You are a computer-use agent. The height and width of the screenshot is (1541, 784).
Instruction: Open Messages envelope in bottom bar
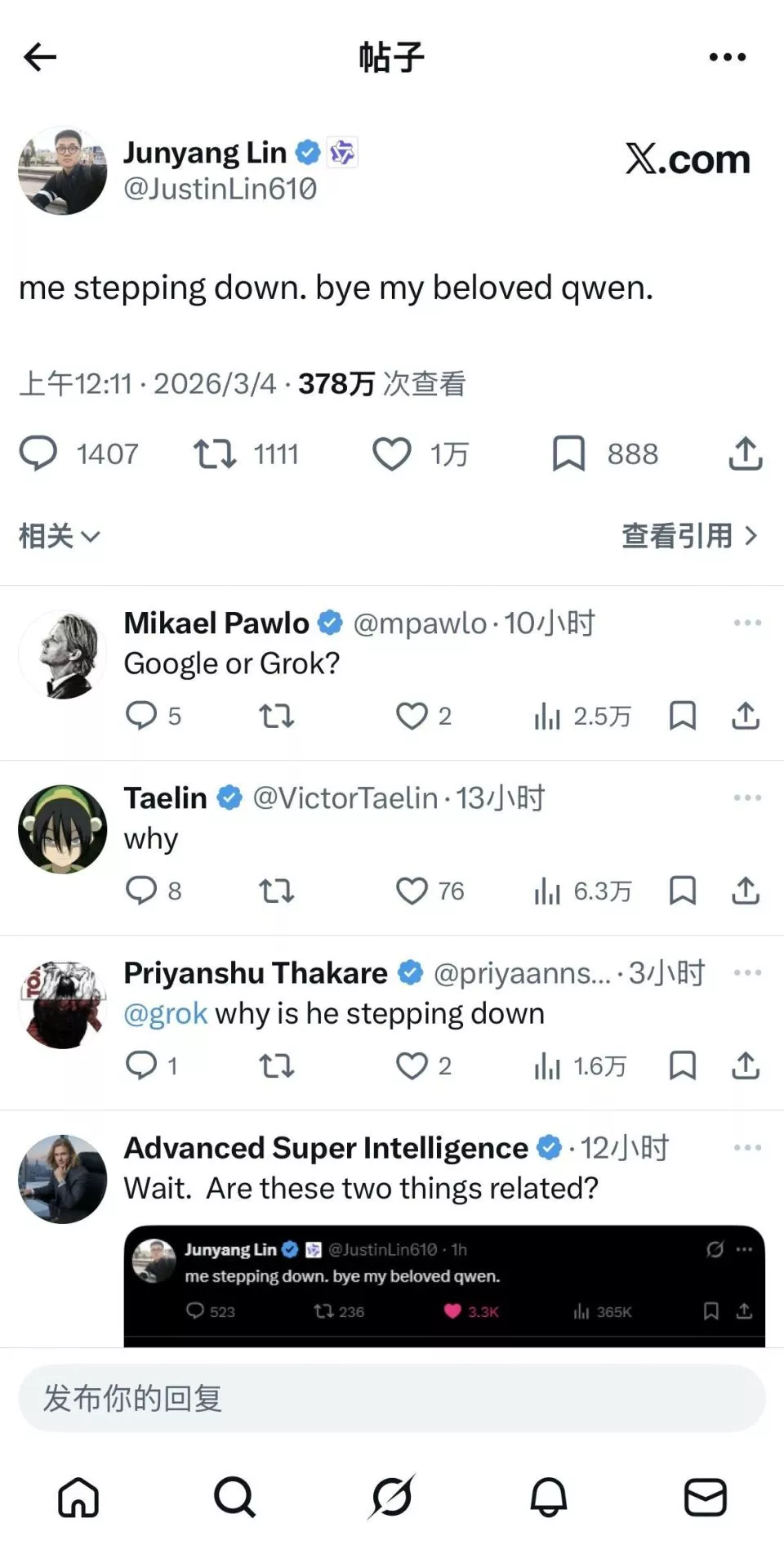click(705, 1497)
